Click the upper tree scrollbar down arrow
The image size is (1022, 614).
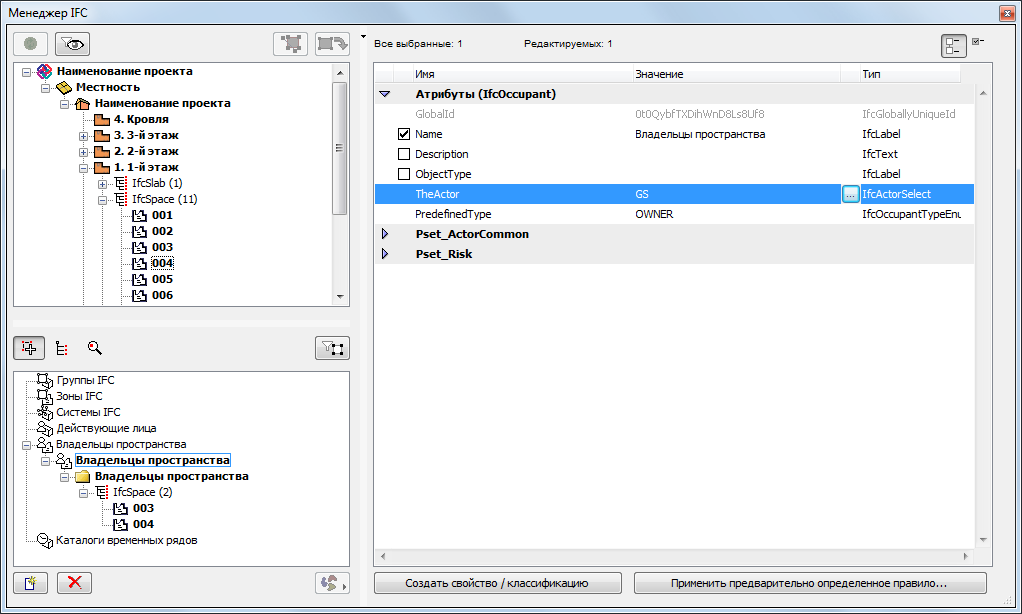[340, 297]
